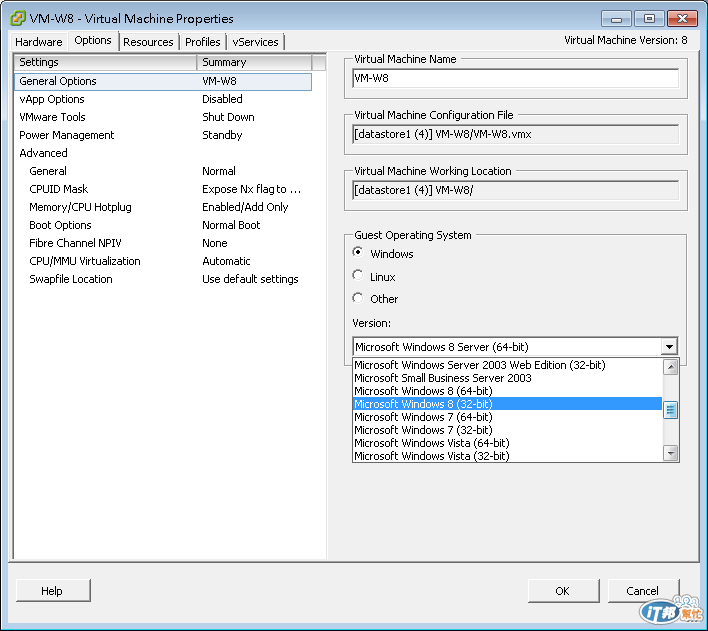The height and width of the screenshot is (631, 708).
Task: Click the Summary column header
Action: coord(254,62)
